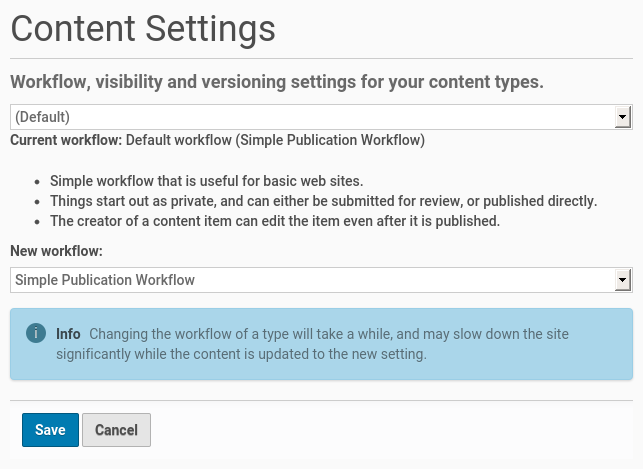
Task: Click the bold "Info" label in notice
Action: pyautogui.click(x=68, y=334)
